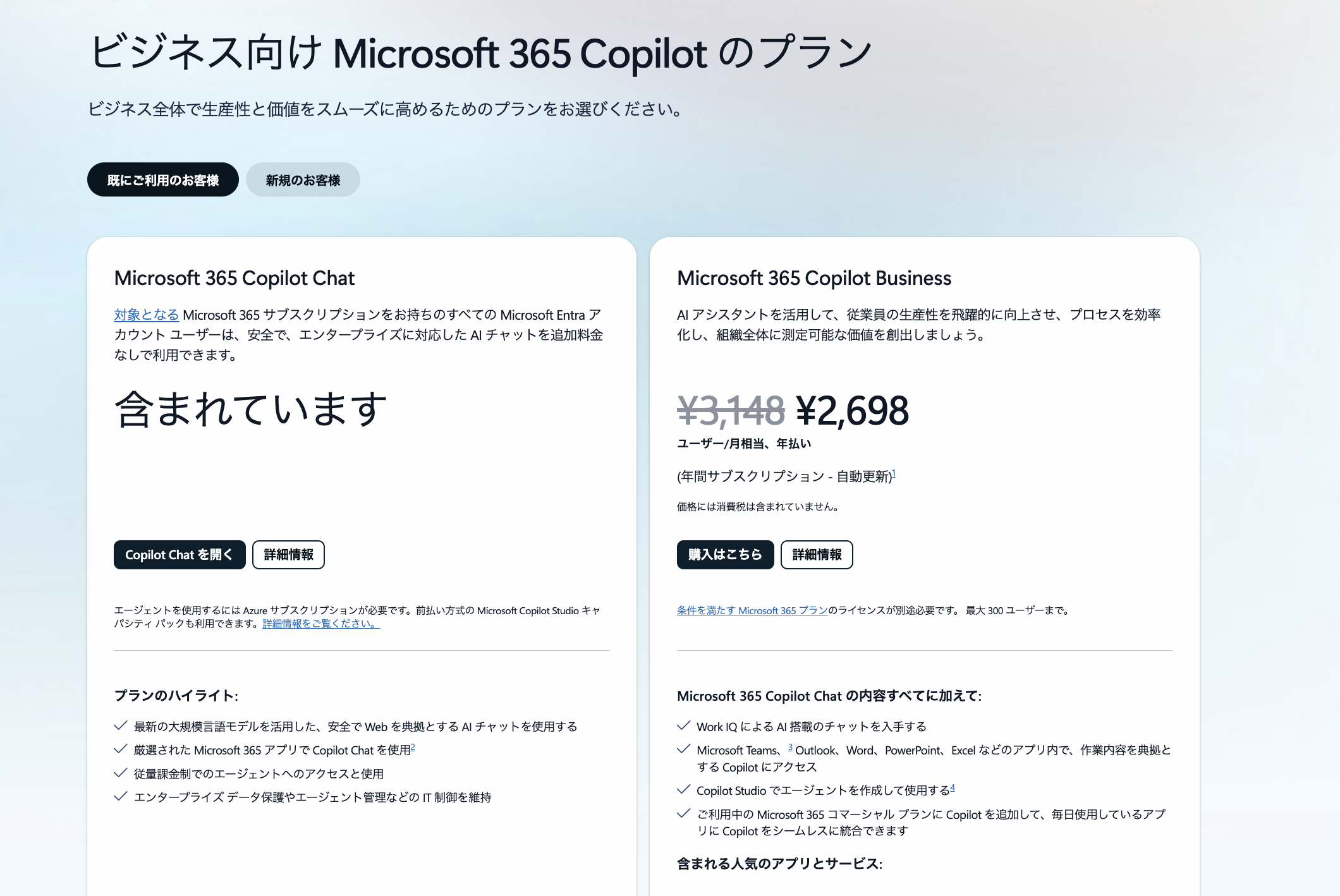Image resolution: width=1340 pixels, height=896 pixels.
Task: Click footnote 4 after エージェントを作成して使用する
Action: (x=953, y=787)
